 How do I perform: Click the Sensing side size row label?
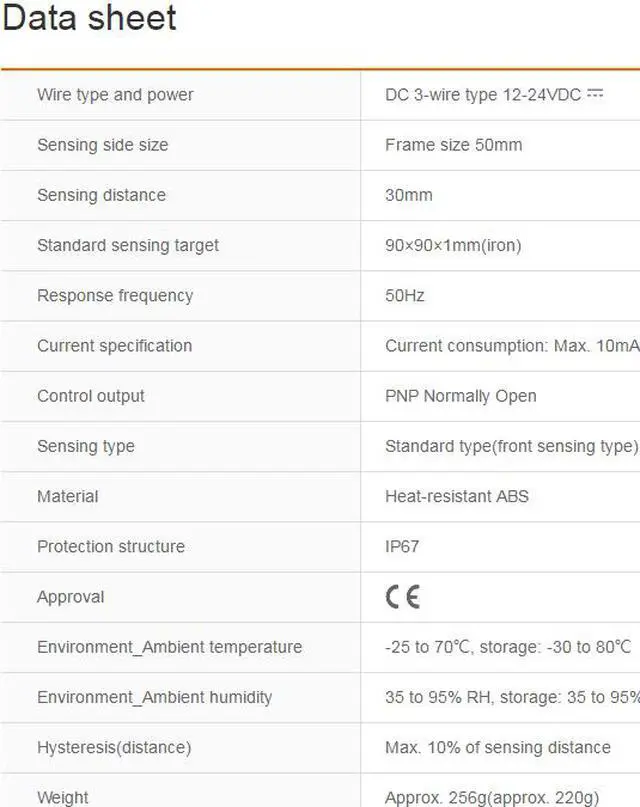(x=102, y=145)
